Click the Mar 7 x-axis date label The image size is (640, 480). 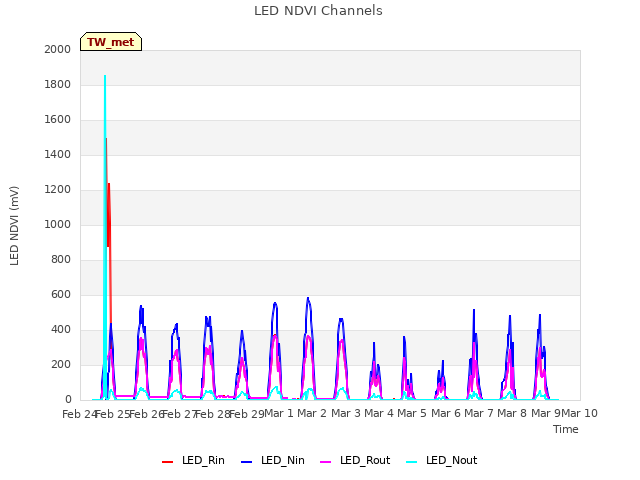click(479, 413)
